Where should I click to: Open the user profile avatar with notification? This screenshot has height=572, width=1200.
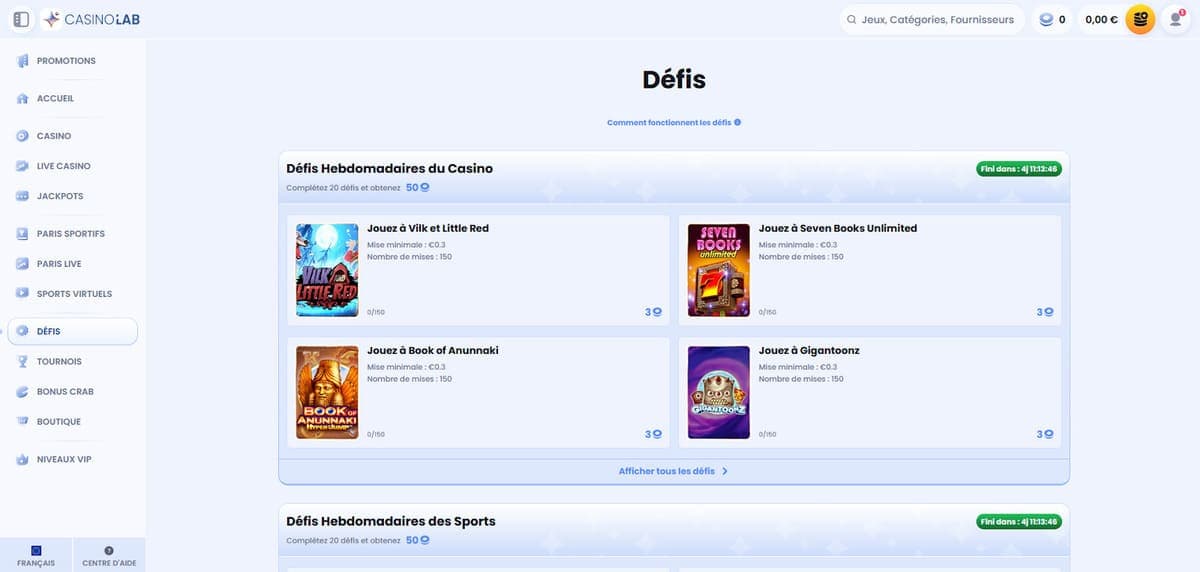(x=1175, y=19)
